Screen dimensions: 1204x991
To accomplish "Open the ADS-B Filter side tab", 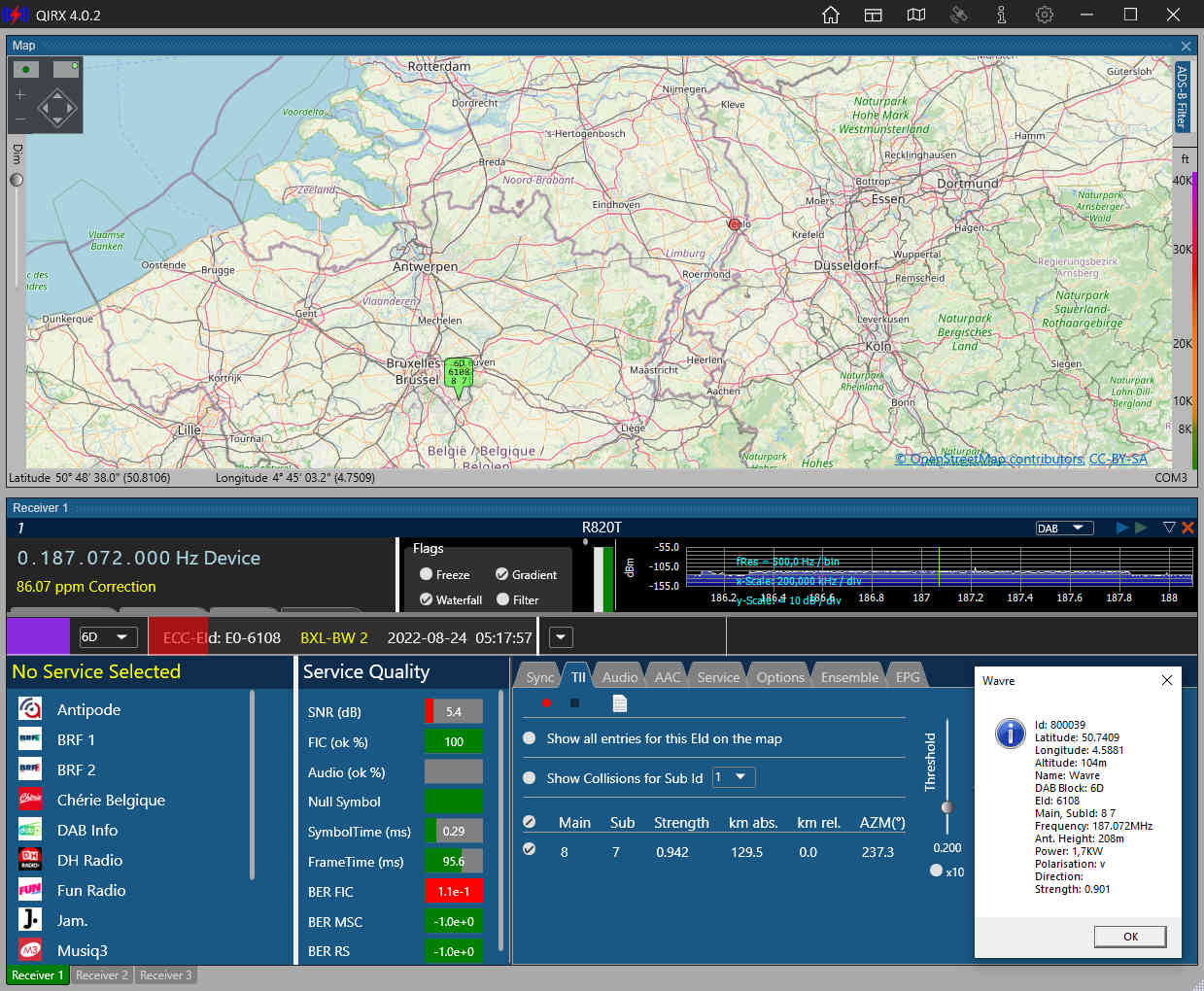I will (x=1183, y=97).
